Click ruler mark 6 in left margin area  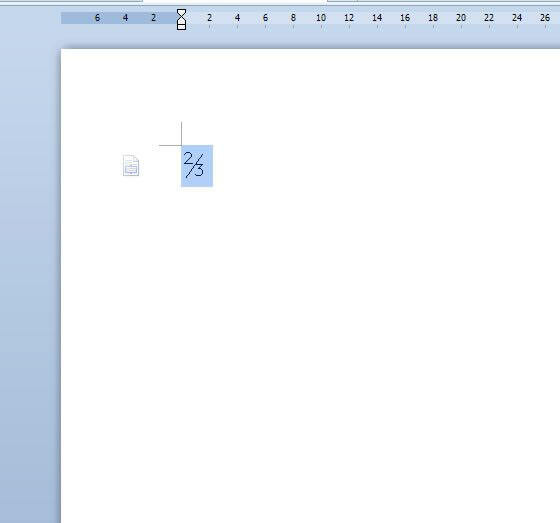[x=97, y=18]
